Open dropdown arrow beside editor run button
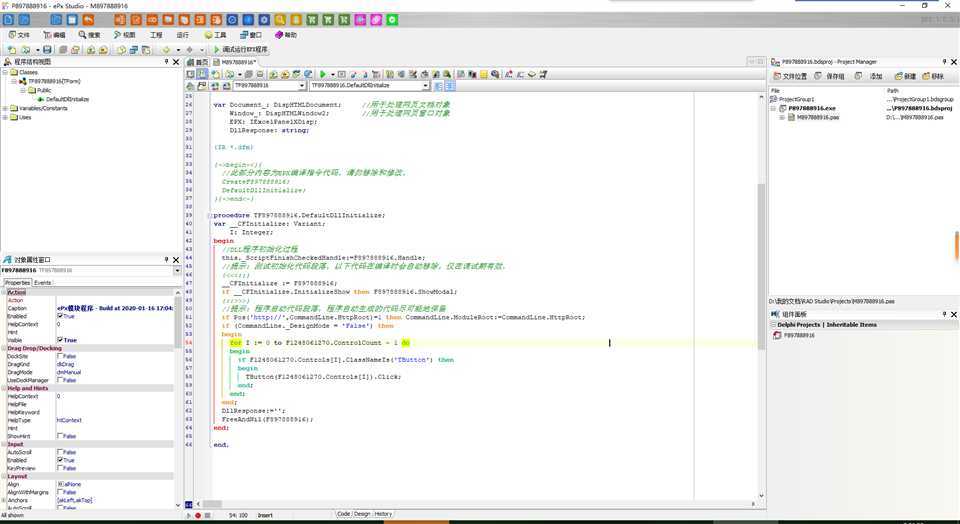The width and height of the screenshot is (960, 524). [x=332, y=74]
